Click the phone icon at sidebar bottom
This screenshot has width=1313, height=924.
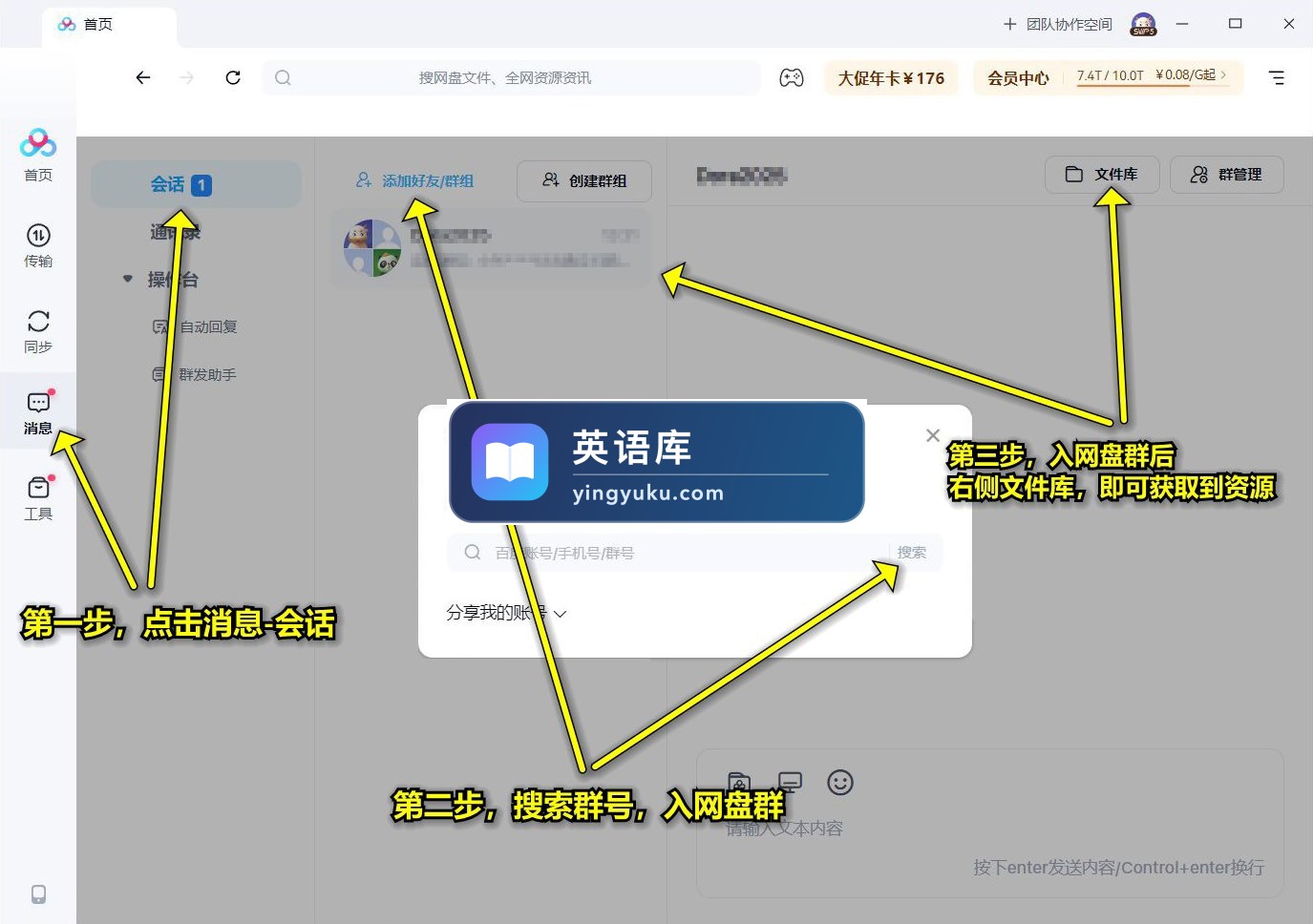point(38,894)
